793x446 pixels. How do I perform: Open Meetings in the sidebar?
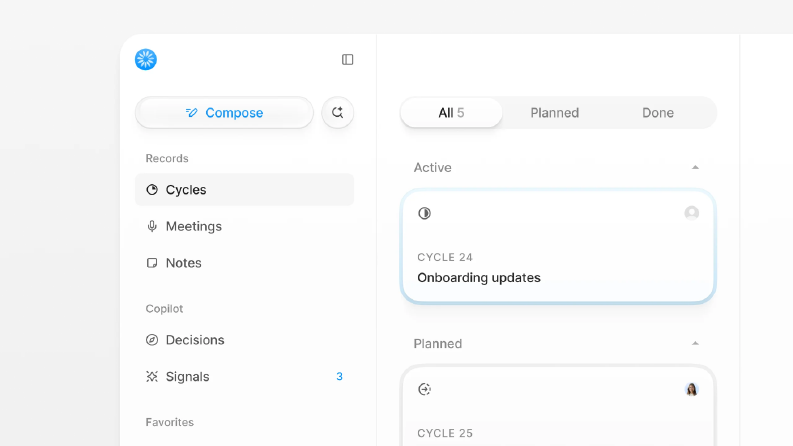tap(244, 226)
